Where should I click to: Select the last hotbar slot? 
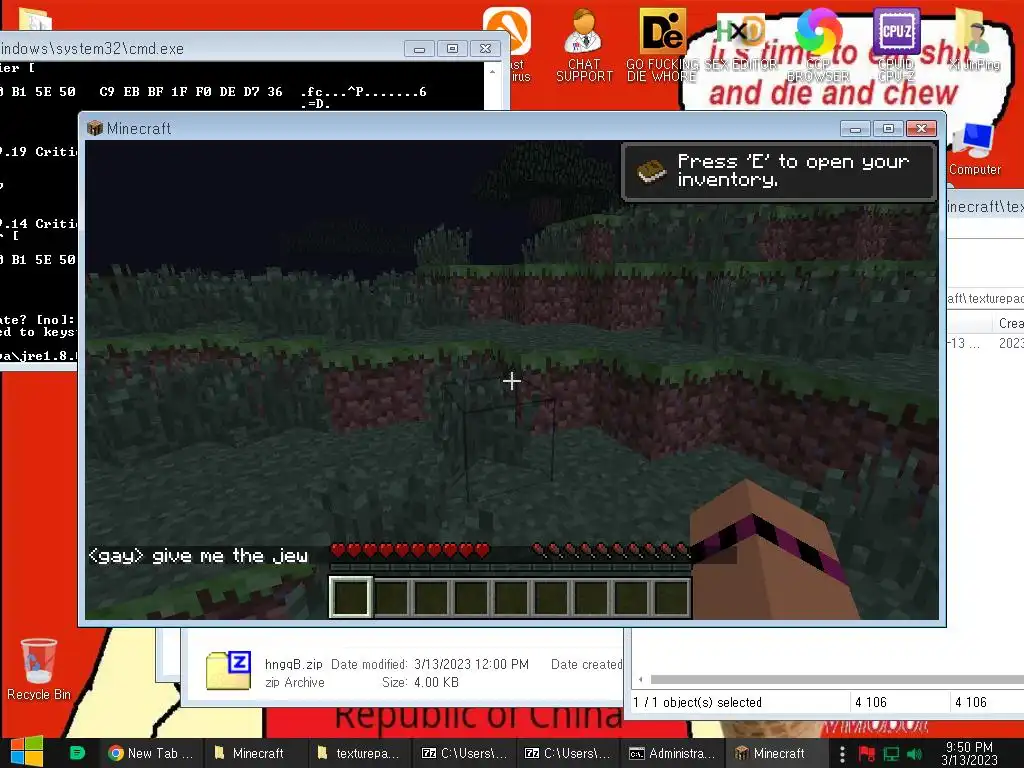[x=671, y=597]
